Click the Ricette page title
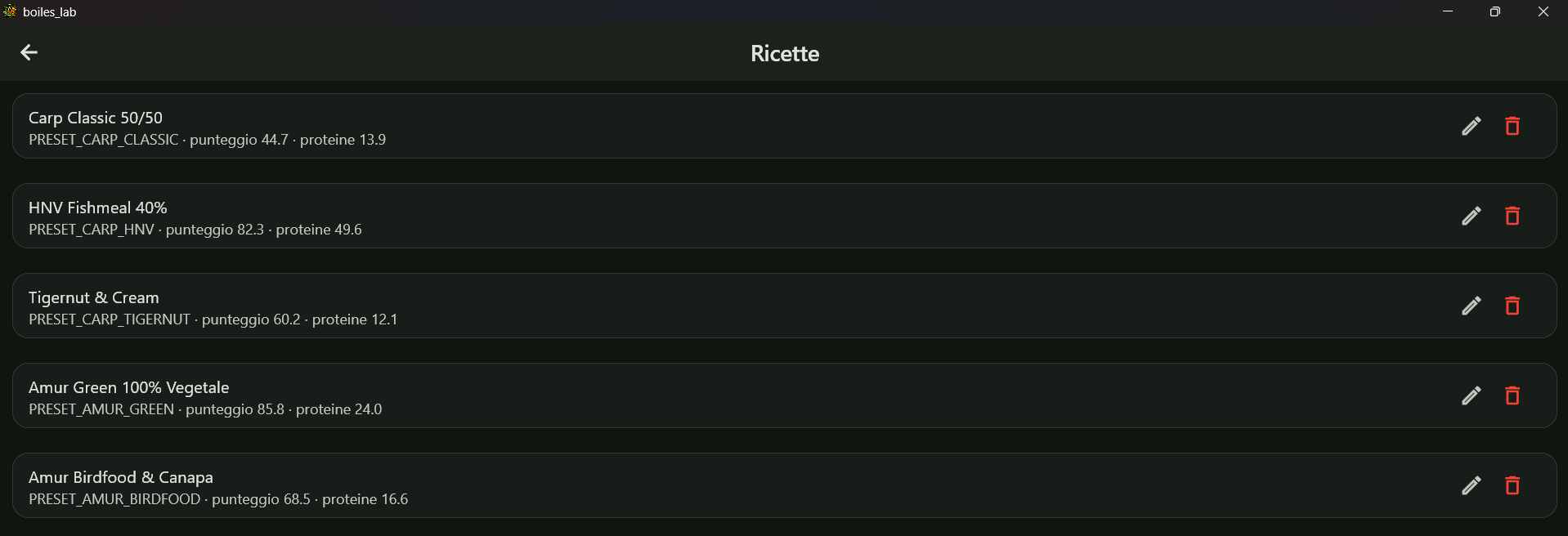1568x536 pixels. pyautogui.click(x=785, y=53)
